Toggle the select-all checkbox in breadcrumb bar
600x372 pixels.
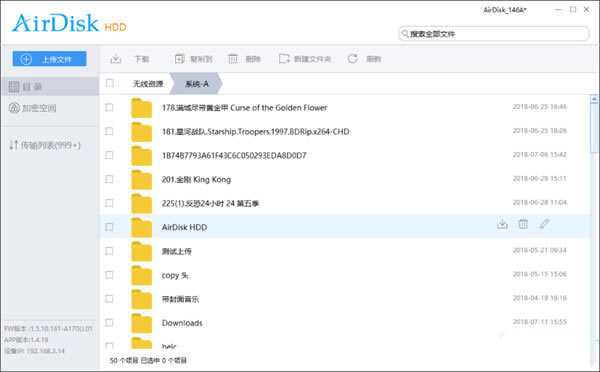point(110,83)
